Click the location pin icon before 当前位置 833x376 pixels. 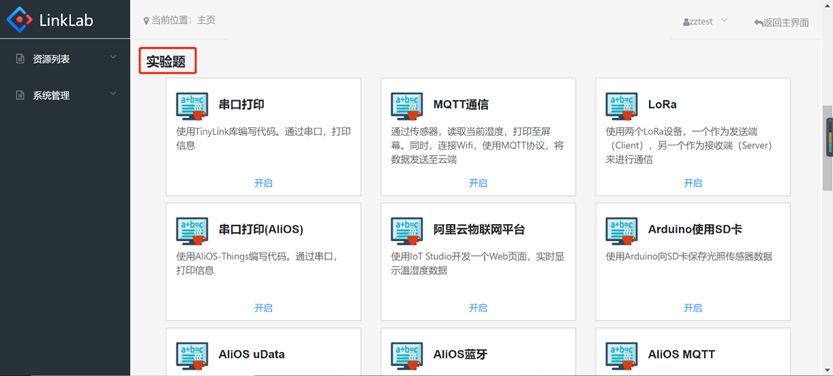[x=147, y=21]
